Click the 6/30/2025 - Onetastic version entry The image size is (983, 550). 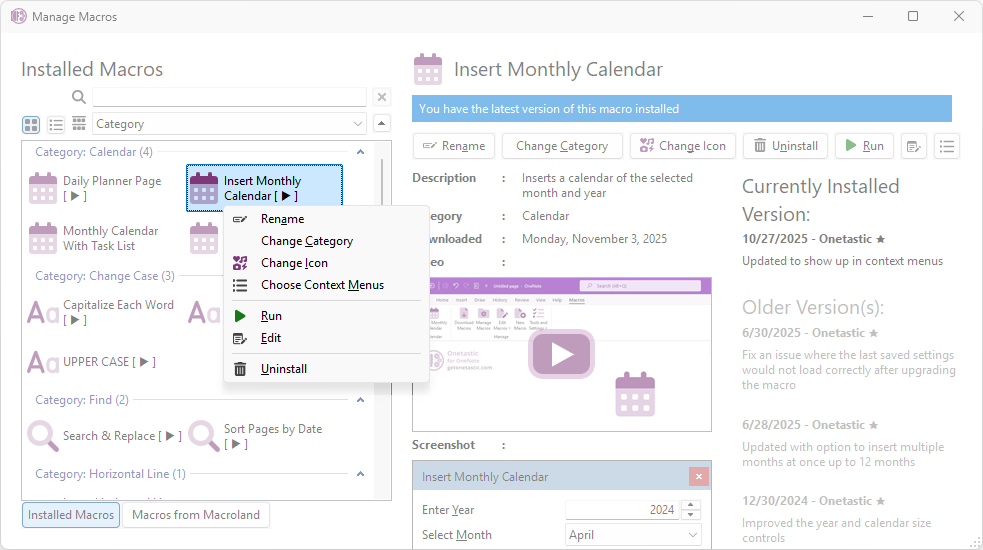[x=810, y=333]
